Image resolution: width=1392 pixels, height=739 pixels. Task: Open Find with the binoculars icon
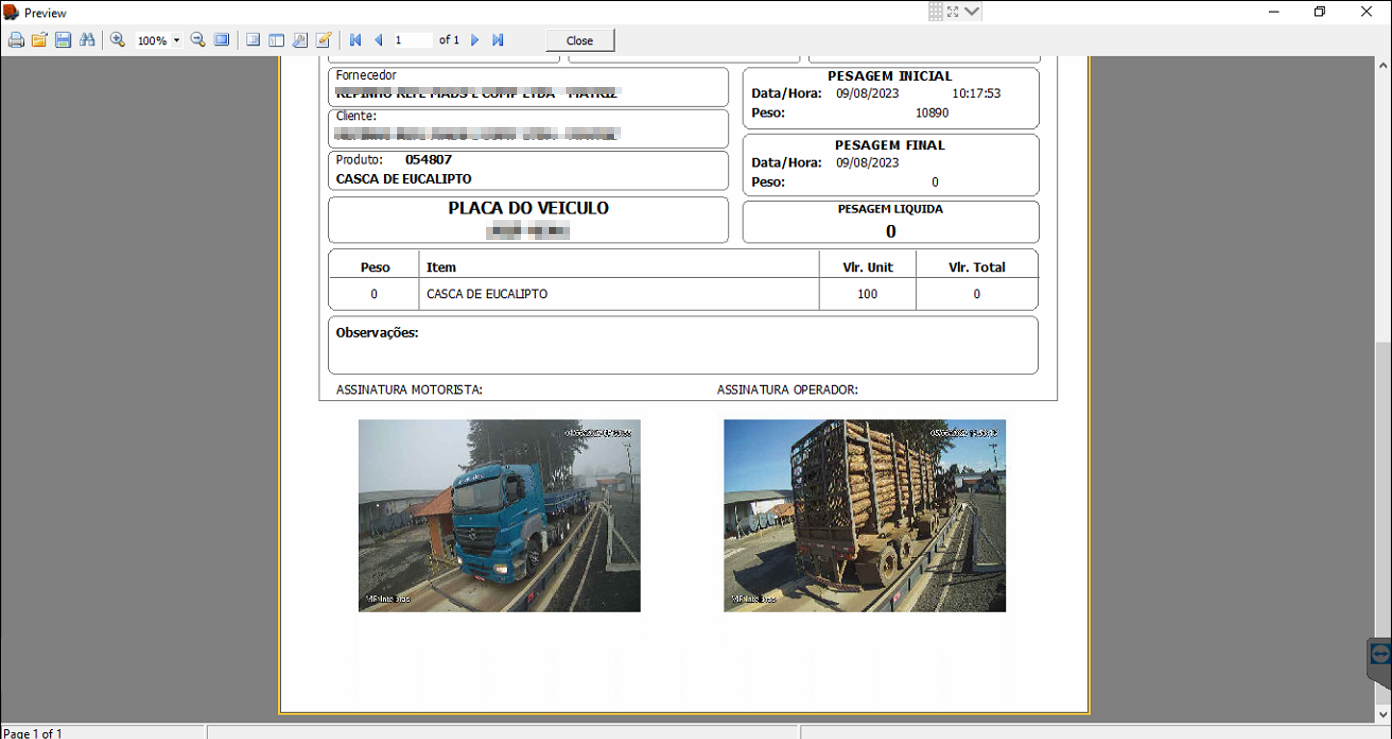click(87, 41)
